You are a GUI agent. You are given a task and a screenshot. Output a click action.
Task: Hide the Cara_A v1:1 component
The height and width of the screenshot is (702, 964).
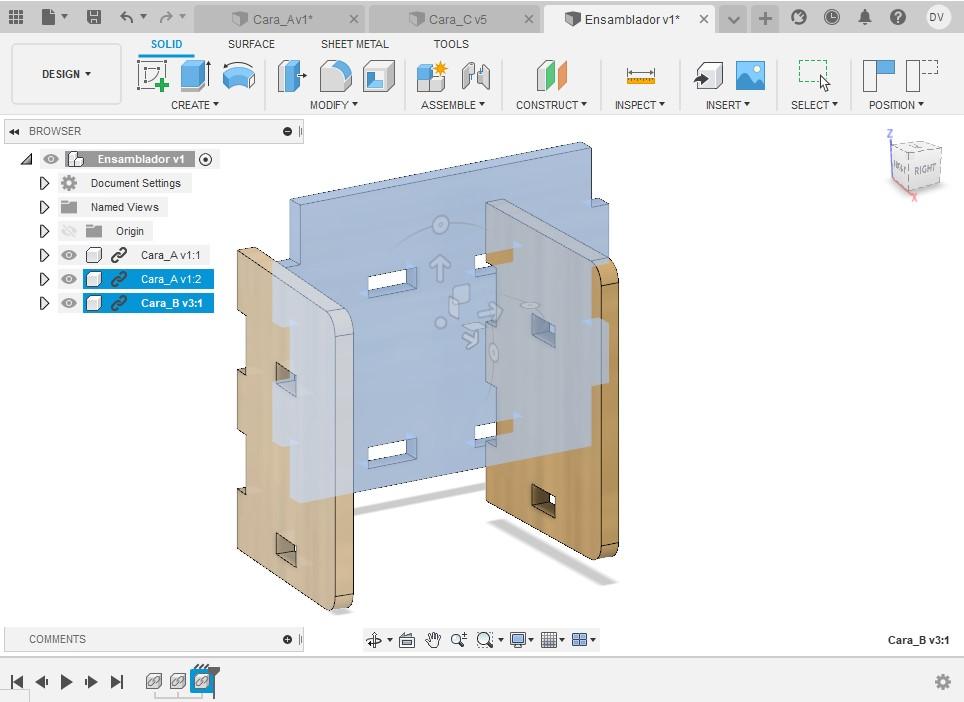tap(69, 255)
